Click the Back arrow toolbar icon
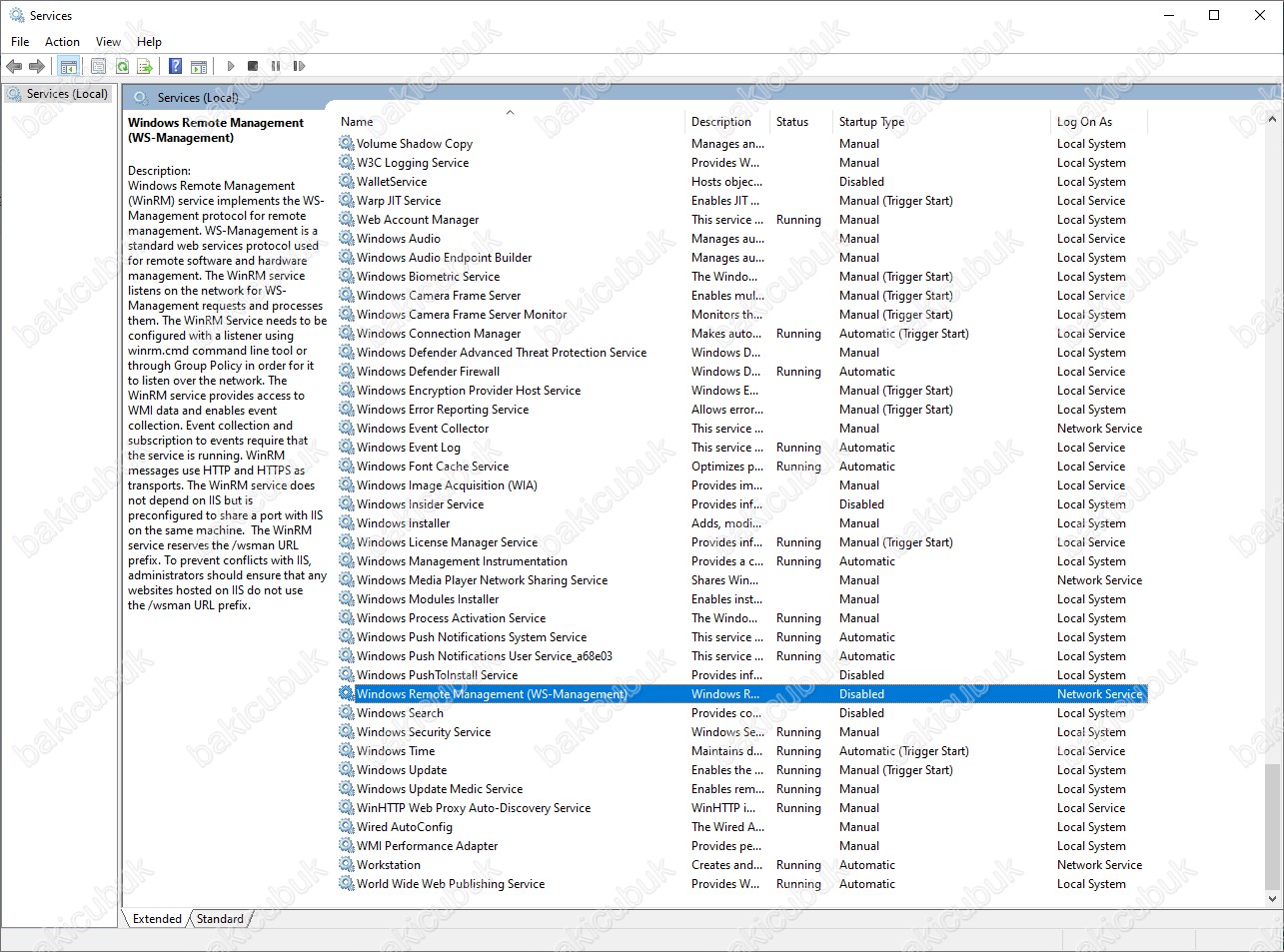This screenshot has width=1284, height=952. (14, 66)
